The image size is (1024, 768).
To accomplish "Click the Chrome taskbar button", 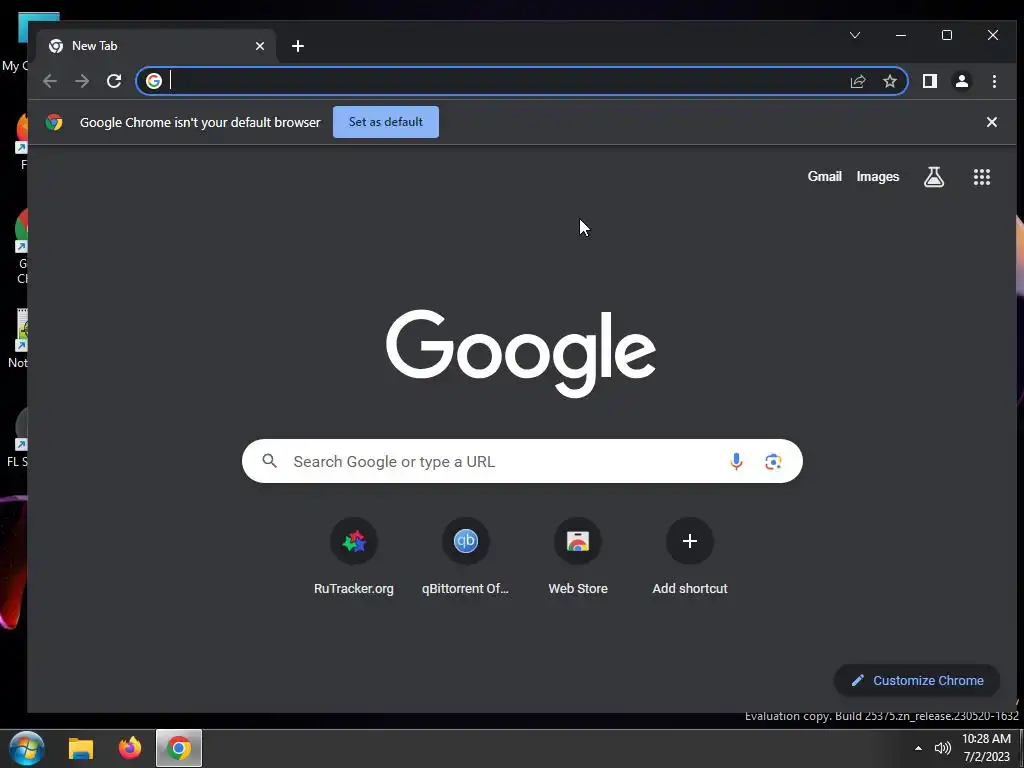I will [178, 748].
